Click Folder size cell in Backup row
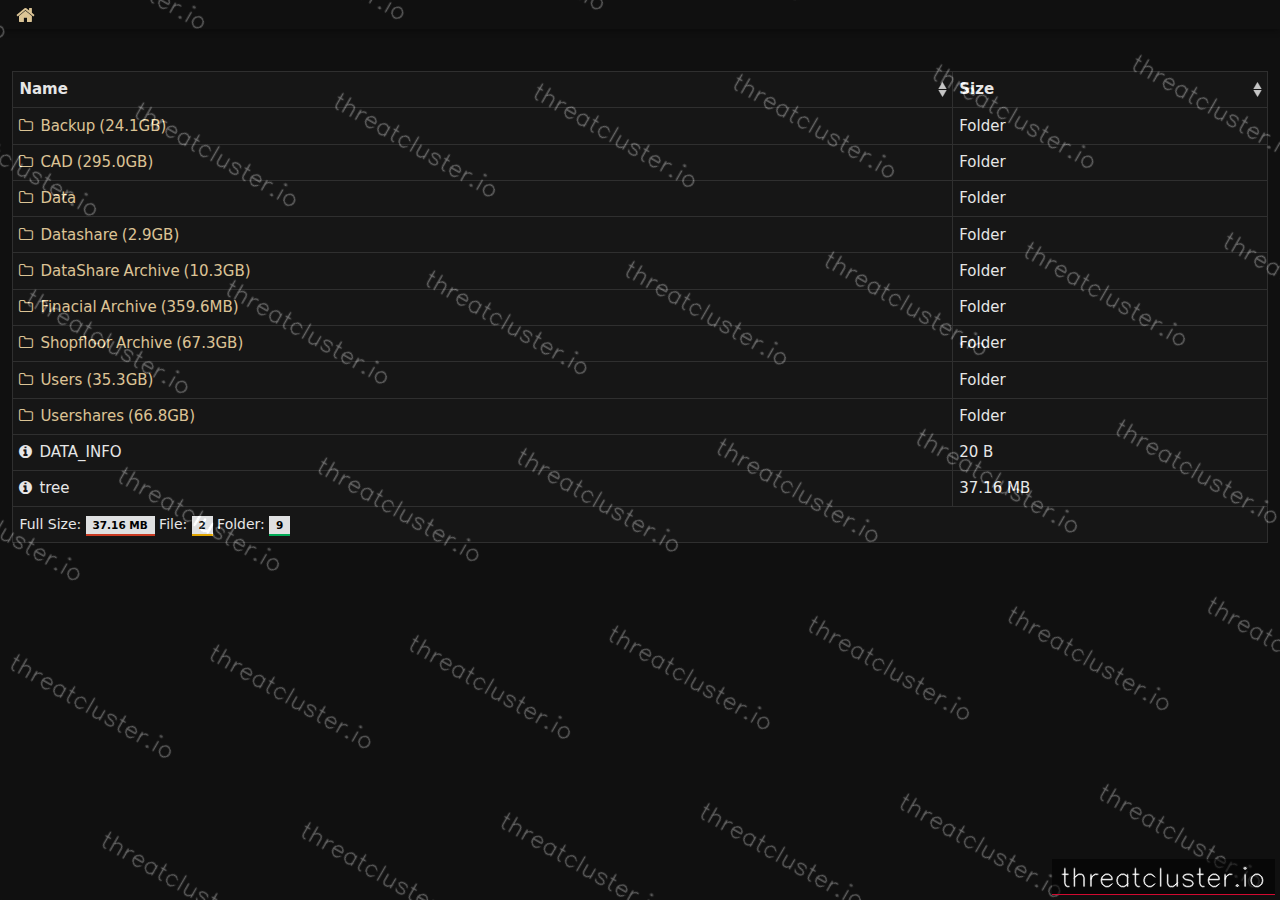Viewport: 1280px width, 900px height. coord(1109,126)
